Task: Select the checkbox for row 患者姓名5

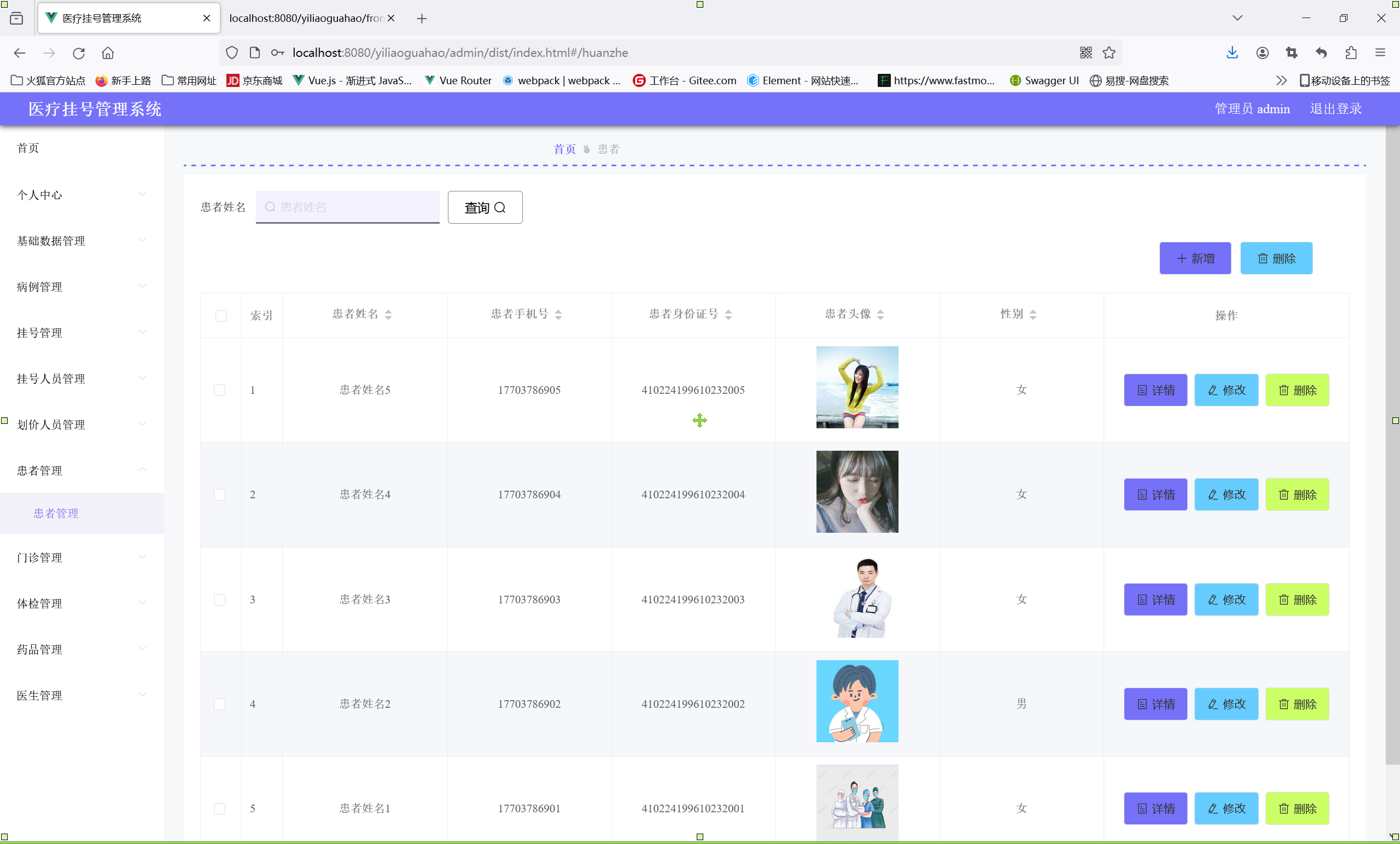Action: click(x=219, y=390)
